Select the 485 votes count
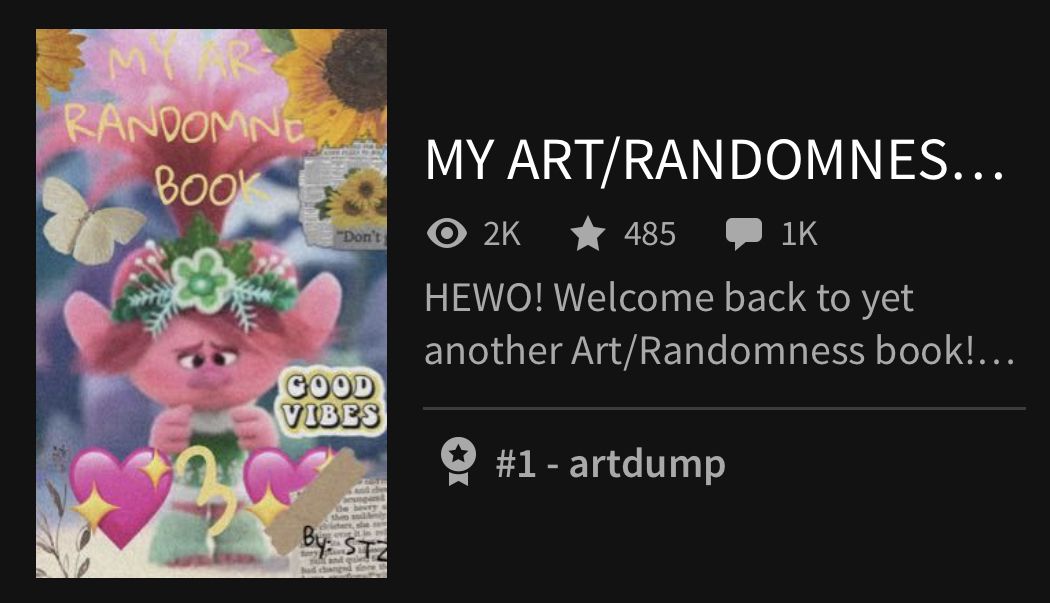 click(x=650, y=234)
